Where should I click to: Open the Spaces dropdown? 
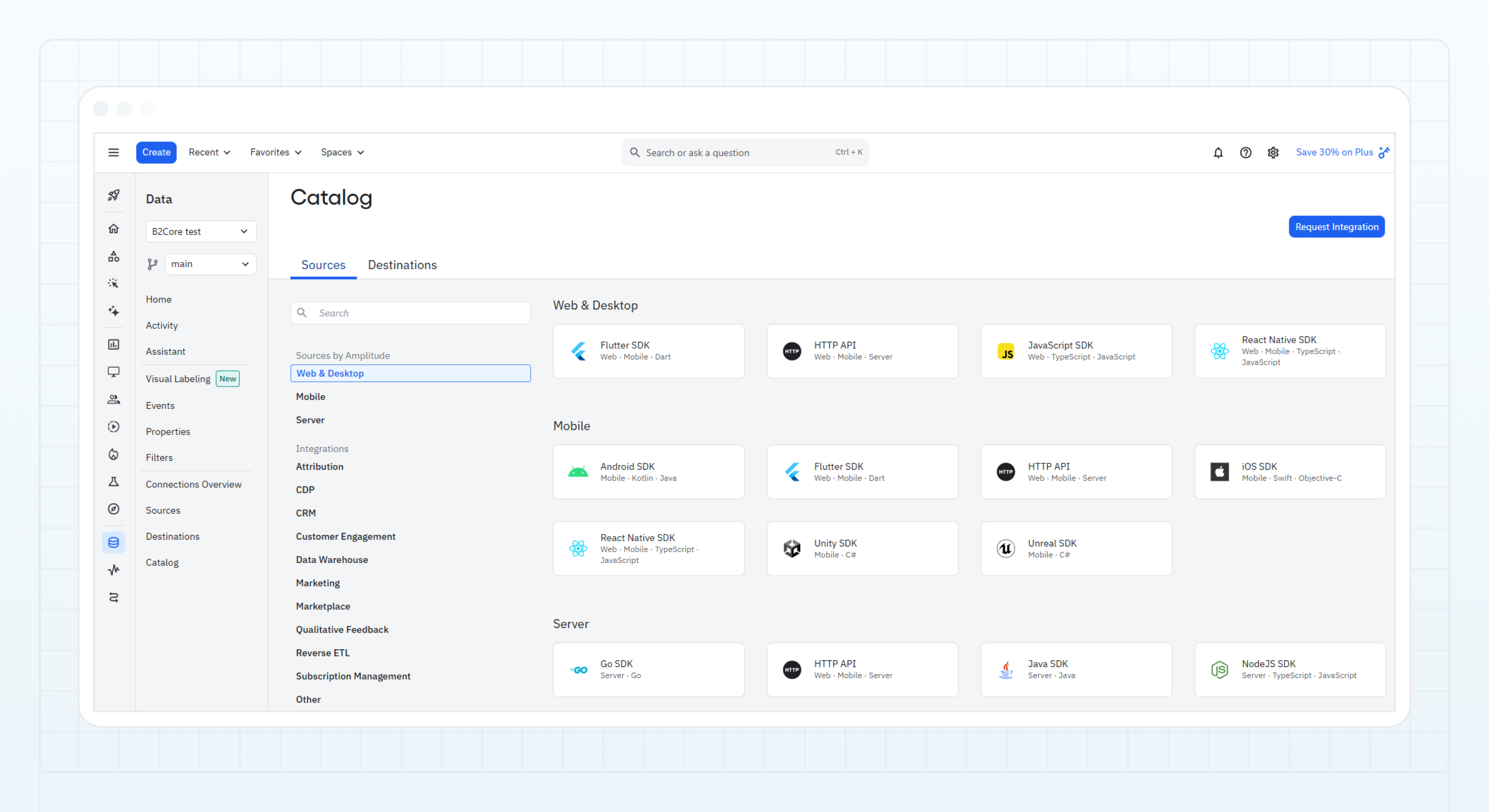(342, 153)
